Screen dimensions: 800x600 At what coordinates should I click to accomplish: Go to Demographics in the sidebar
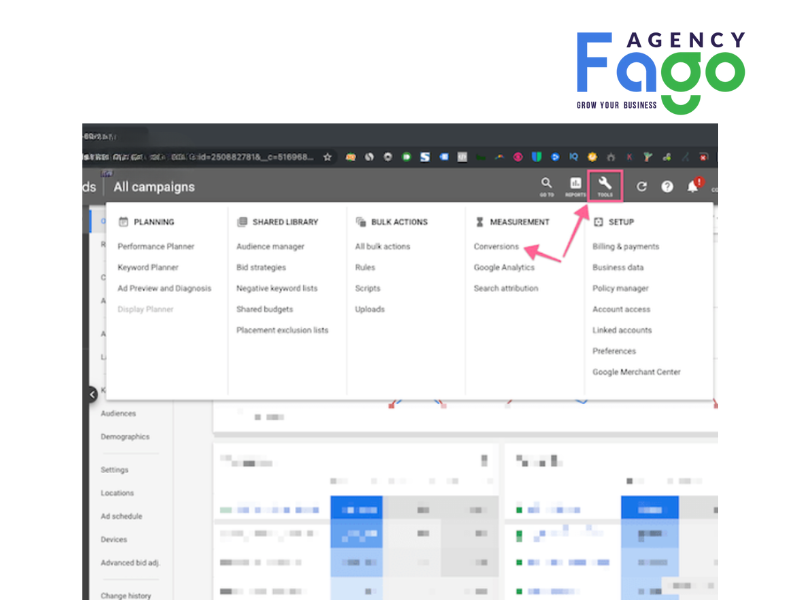click(x=125, y=436)
